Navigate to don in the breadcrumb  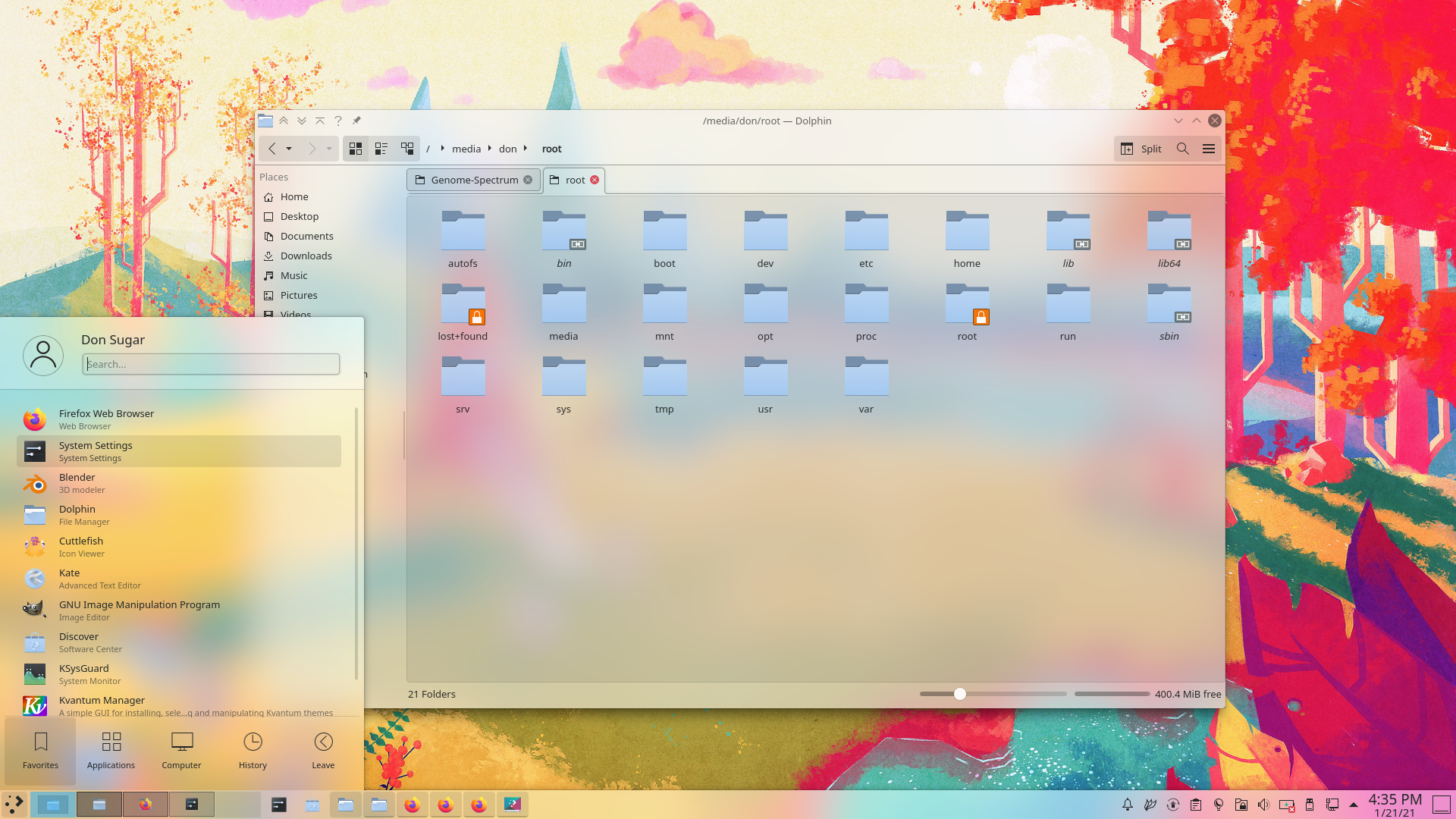click(x=507, y=149)
